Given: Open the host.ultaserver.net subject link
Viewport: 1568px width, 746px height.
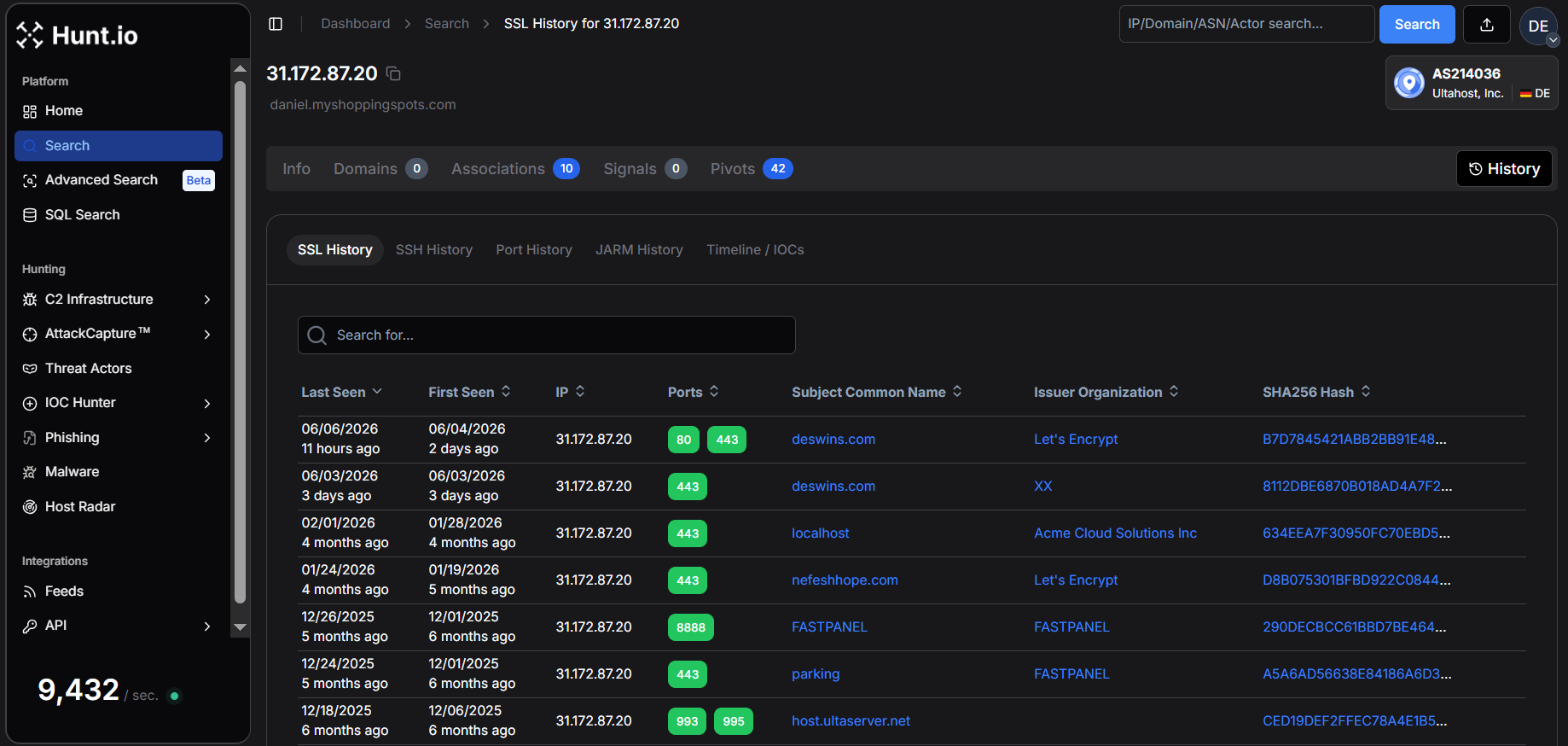Looking at the screenshot, I should click(x=851, y=721).
